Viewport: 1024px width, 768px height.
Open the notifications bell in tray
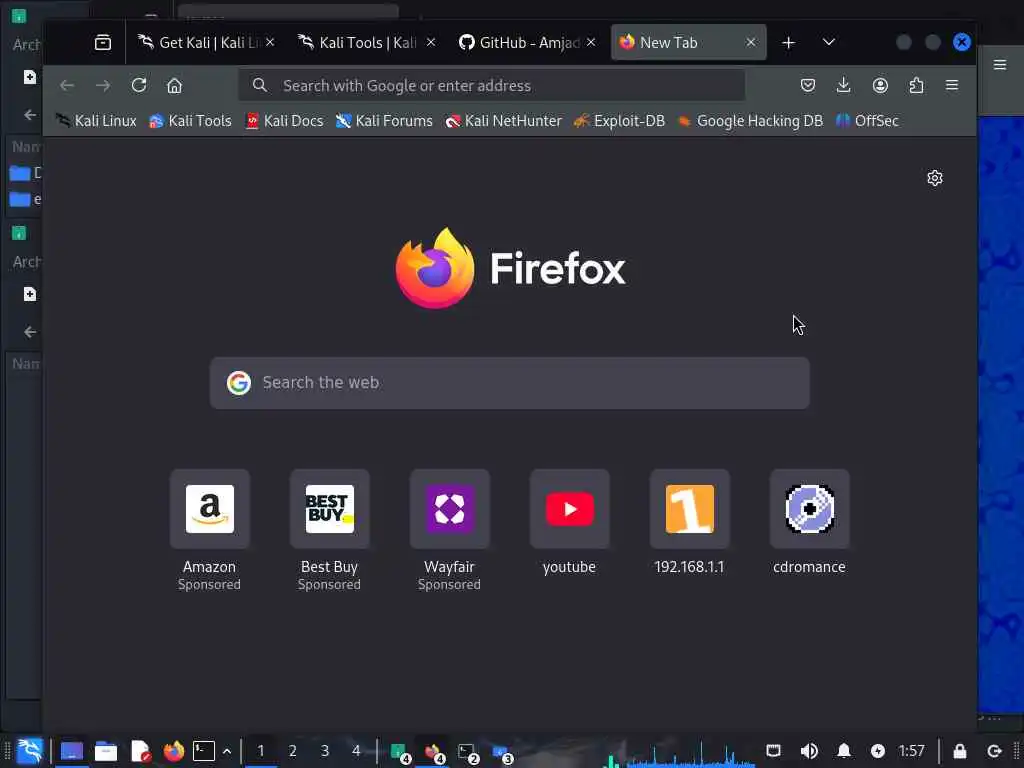tap(844, 751)
